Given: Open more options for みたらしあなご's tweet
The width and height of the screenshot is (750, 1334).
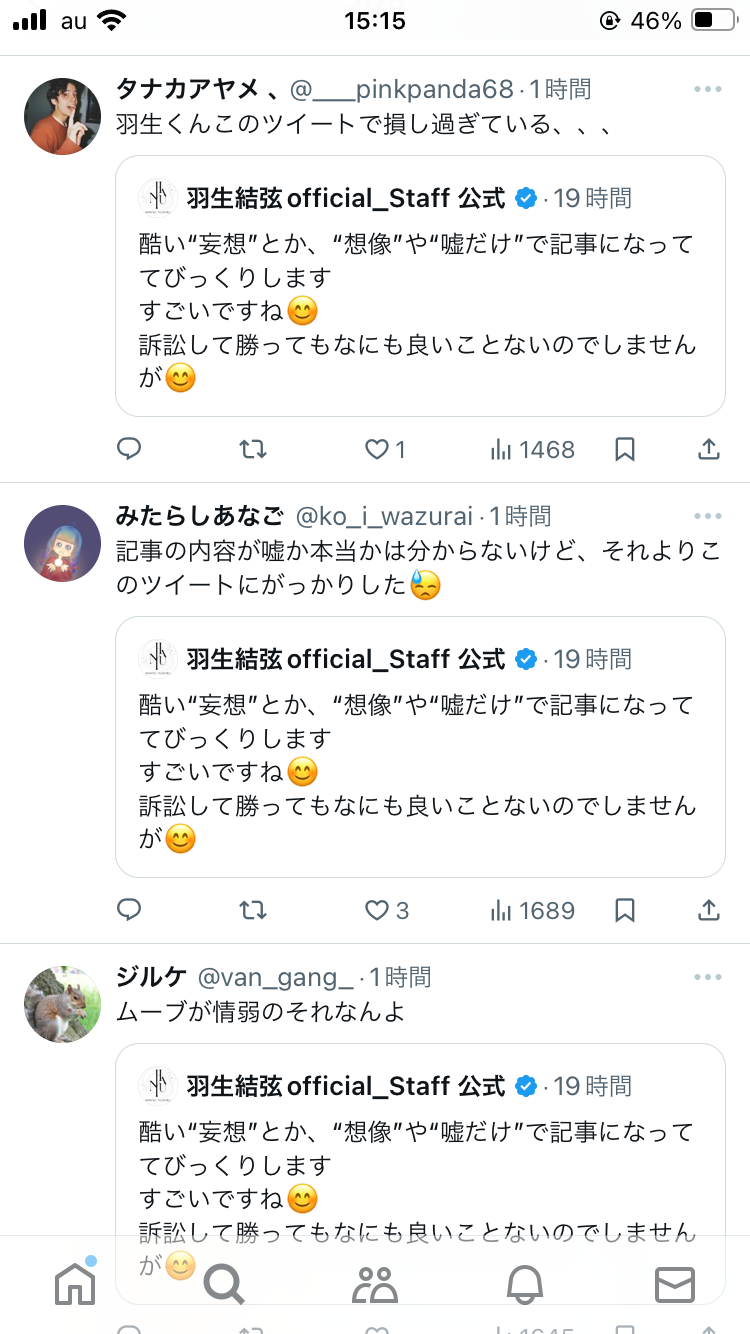Looking at the screenshot, I should point(707,517).
